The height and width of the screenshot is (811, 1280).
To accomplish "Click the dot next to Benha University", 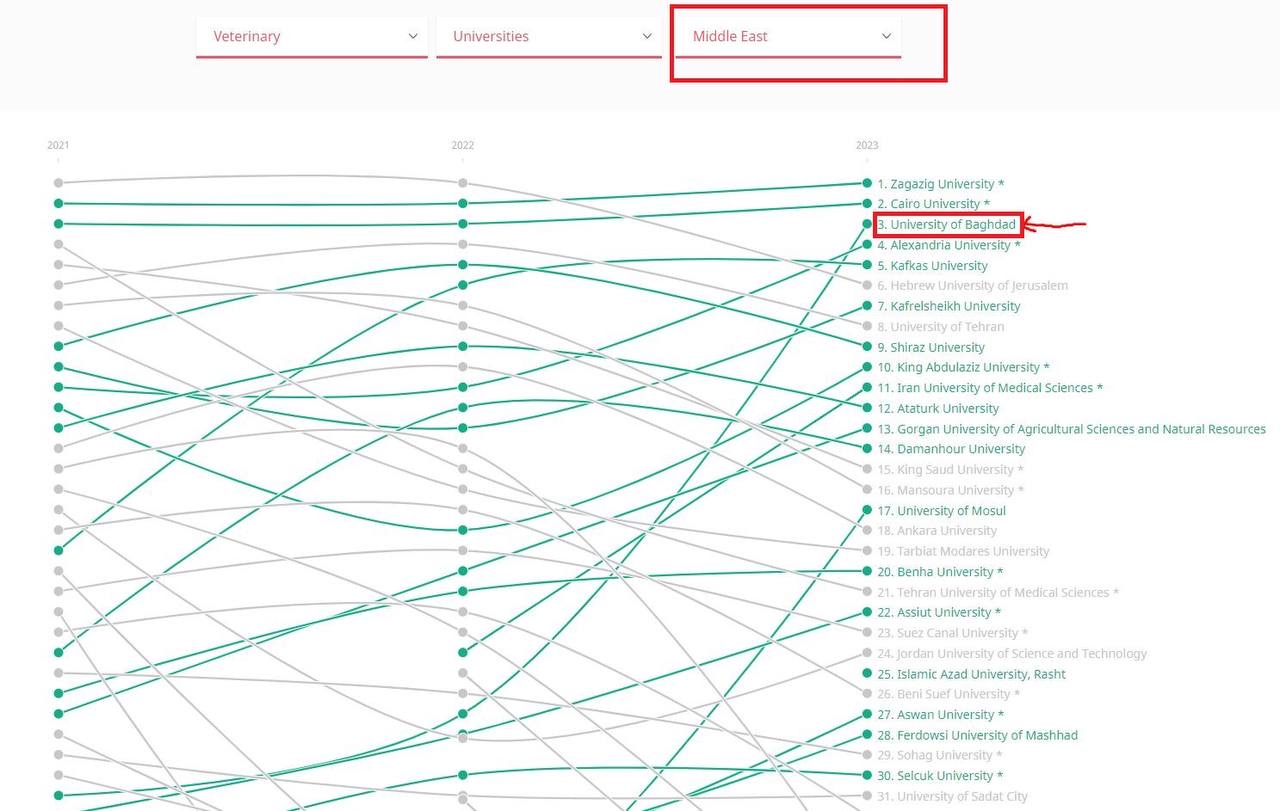I will point(867,571).
